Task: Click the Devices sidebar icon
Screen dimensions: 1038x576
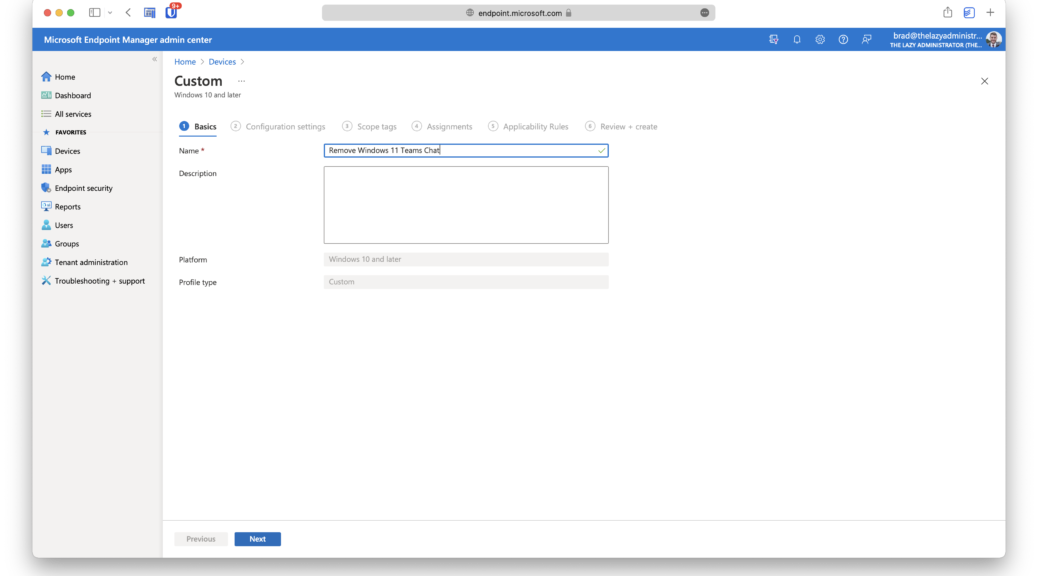Action: tap(46, 151)
